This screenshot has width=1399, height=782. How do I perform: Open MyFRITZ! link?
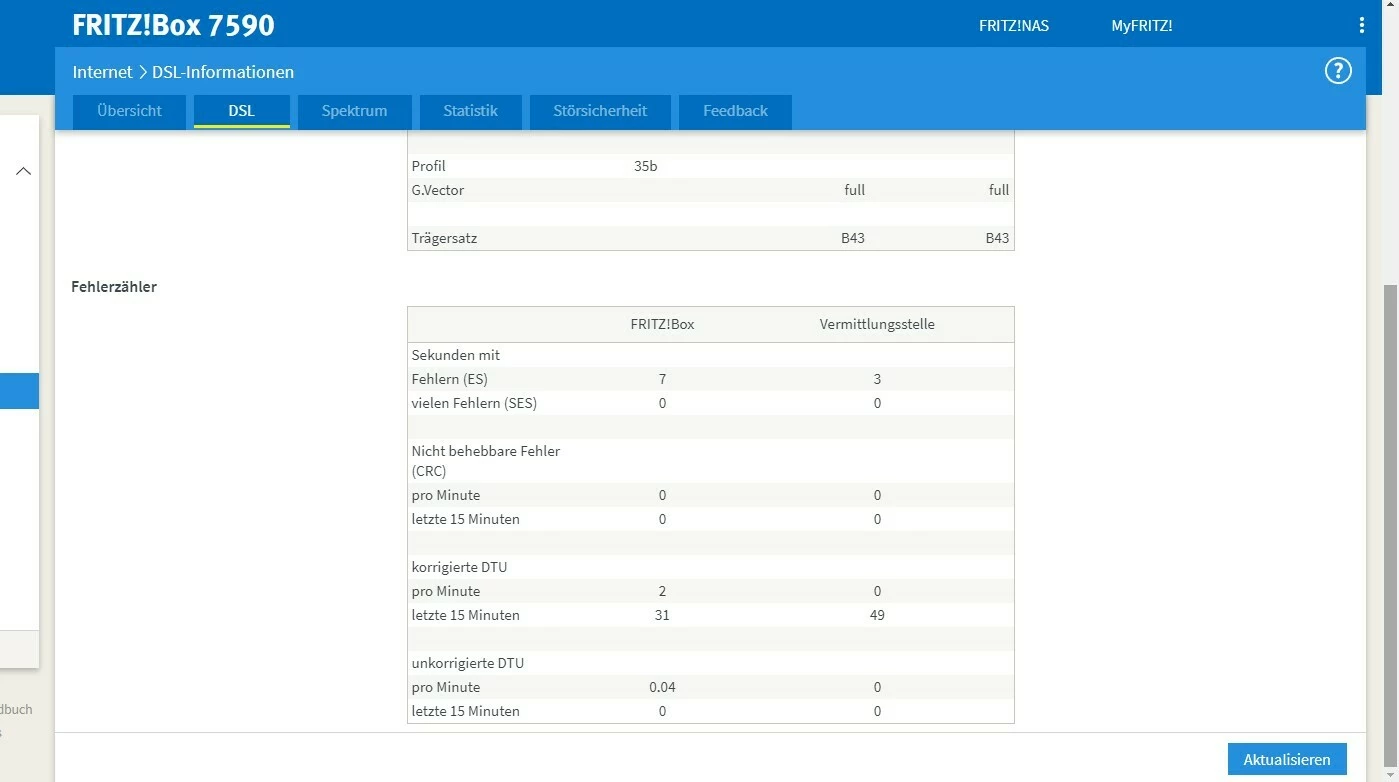click(x=1142, y=26)
